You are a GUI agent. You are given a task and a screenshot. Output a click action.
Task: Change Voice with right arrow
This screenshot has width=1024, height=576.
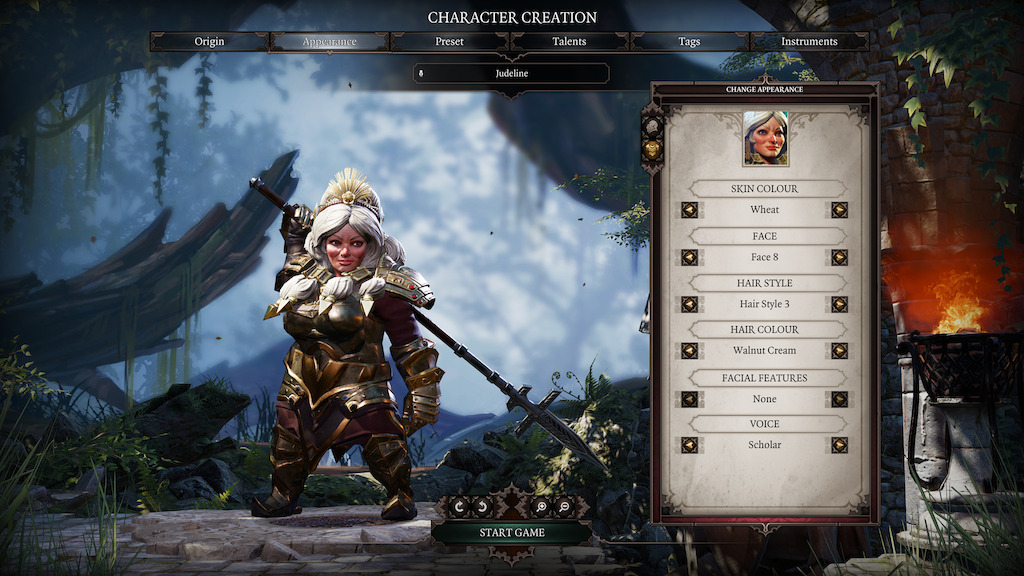839,445
